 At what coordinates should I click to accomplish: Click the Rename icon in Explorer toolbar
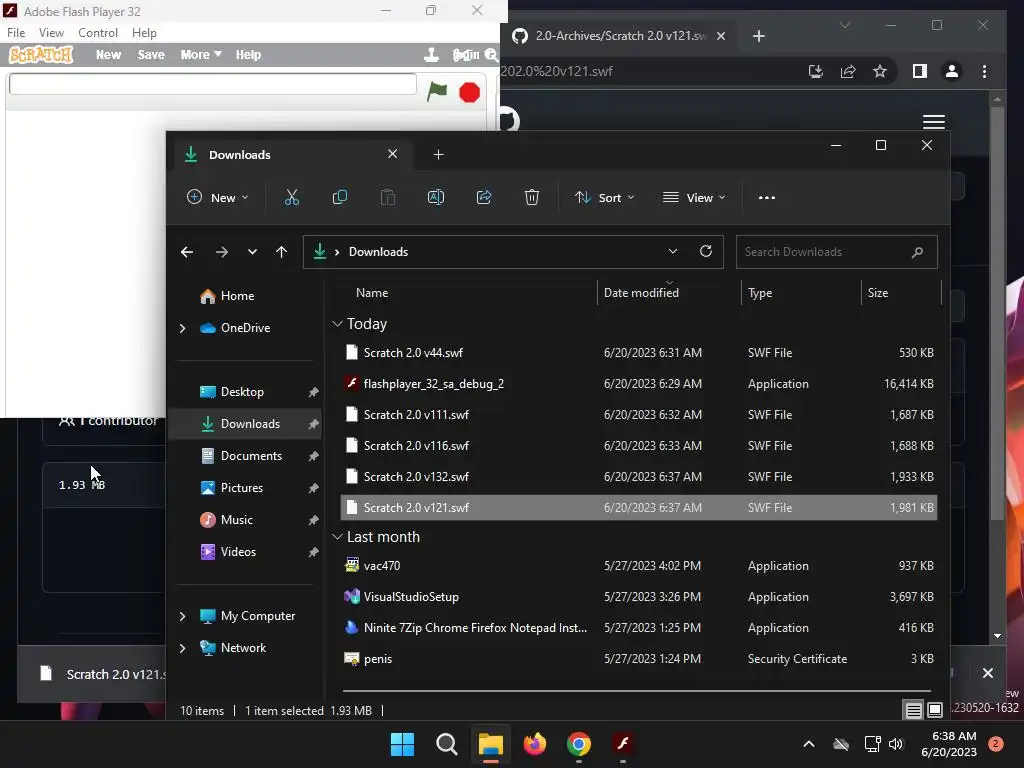point(436,197)
